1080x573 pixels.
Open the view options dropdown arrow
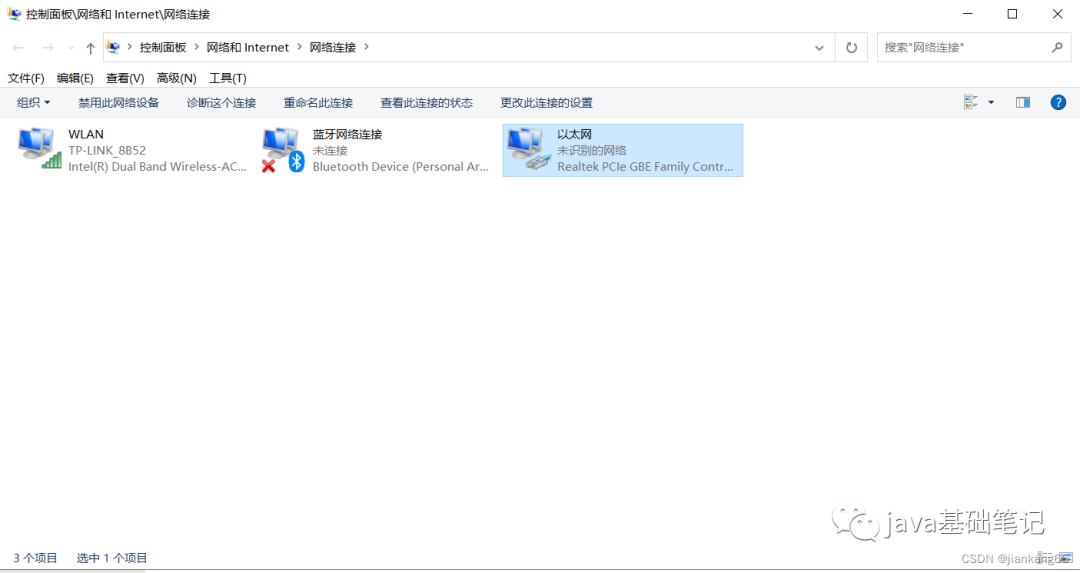tap(991, 103)
